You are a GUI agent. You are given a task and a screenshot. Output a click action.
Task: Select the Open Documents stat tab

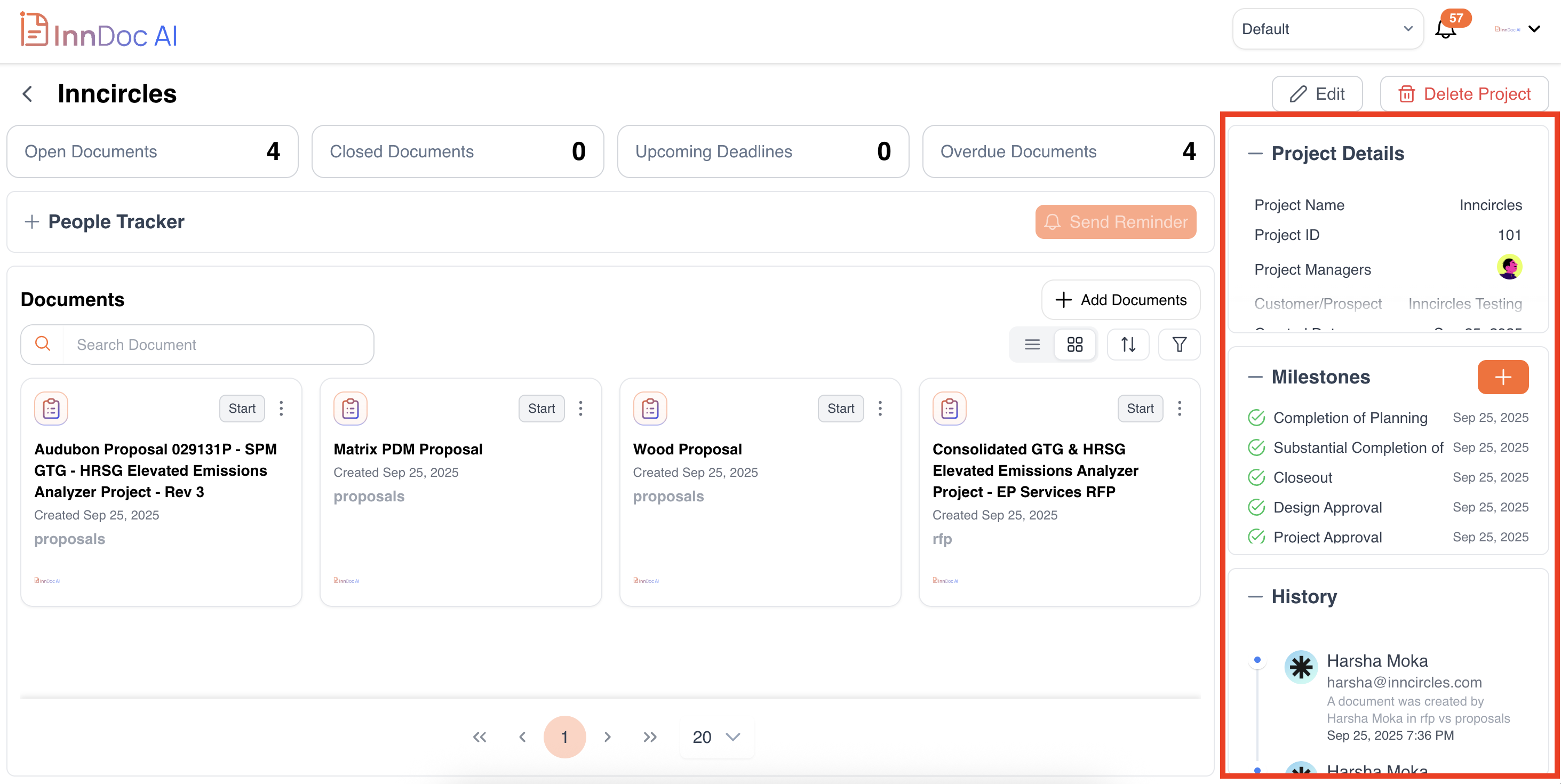point(152,151)
